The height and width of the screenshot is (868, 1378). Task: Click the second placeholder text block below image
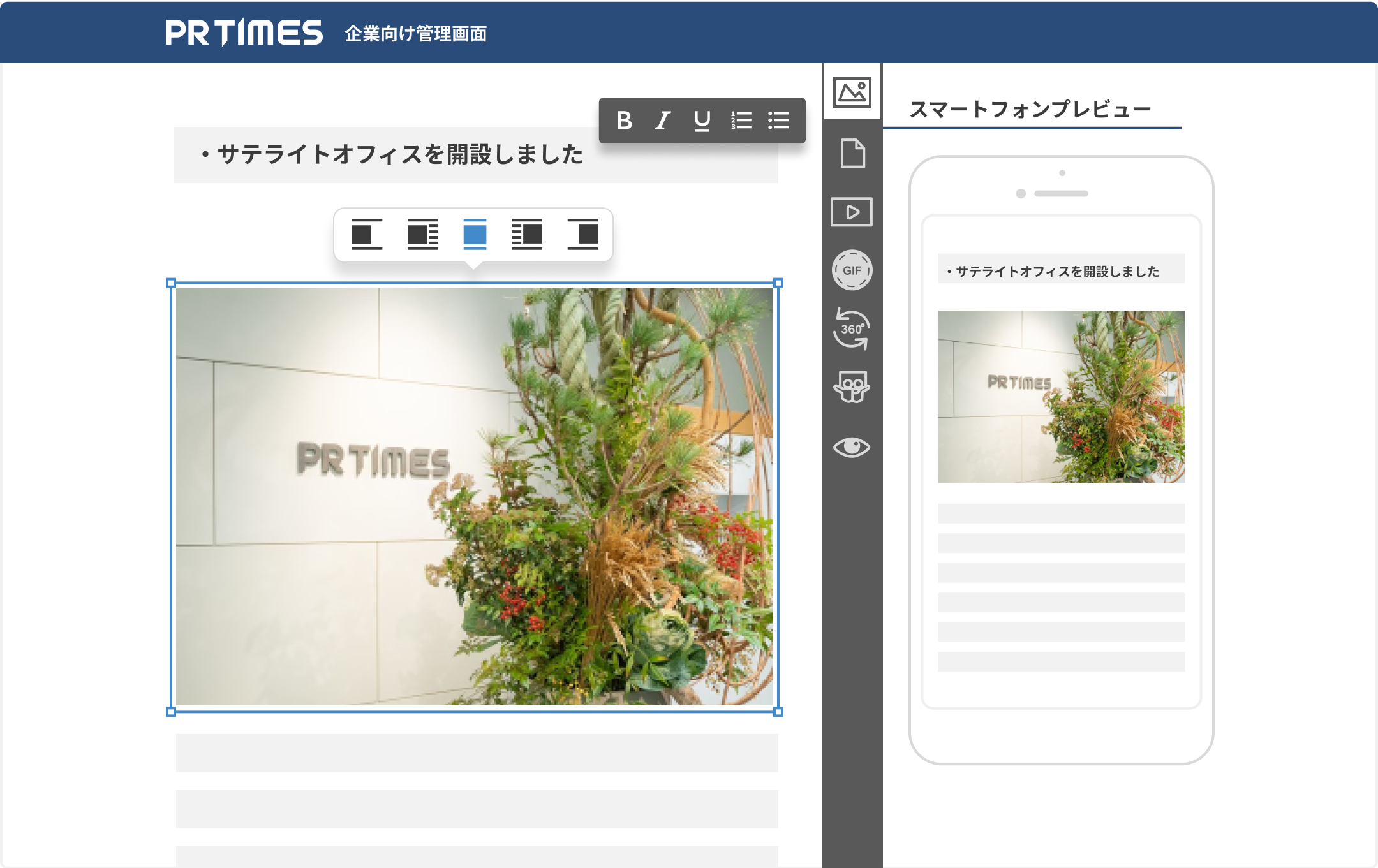[x=477, y=809]
